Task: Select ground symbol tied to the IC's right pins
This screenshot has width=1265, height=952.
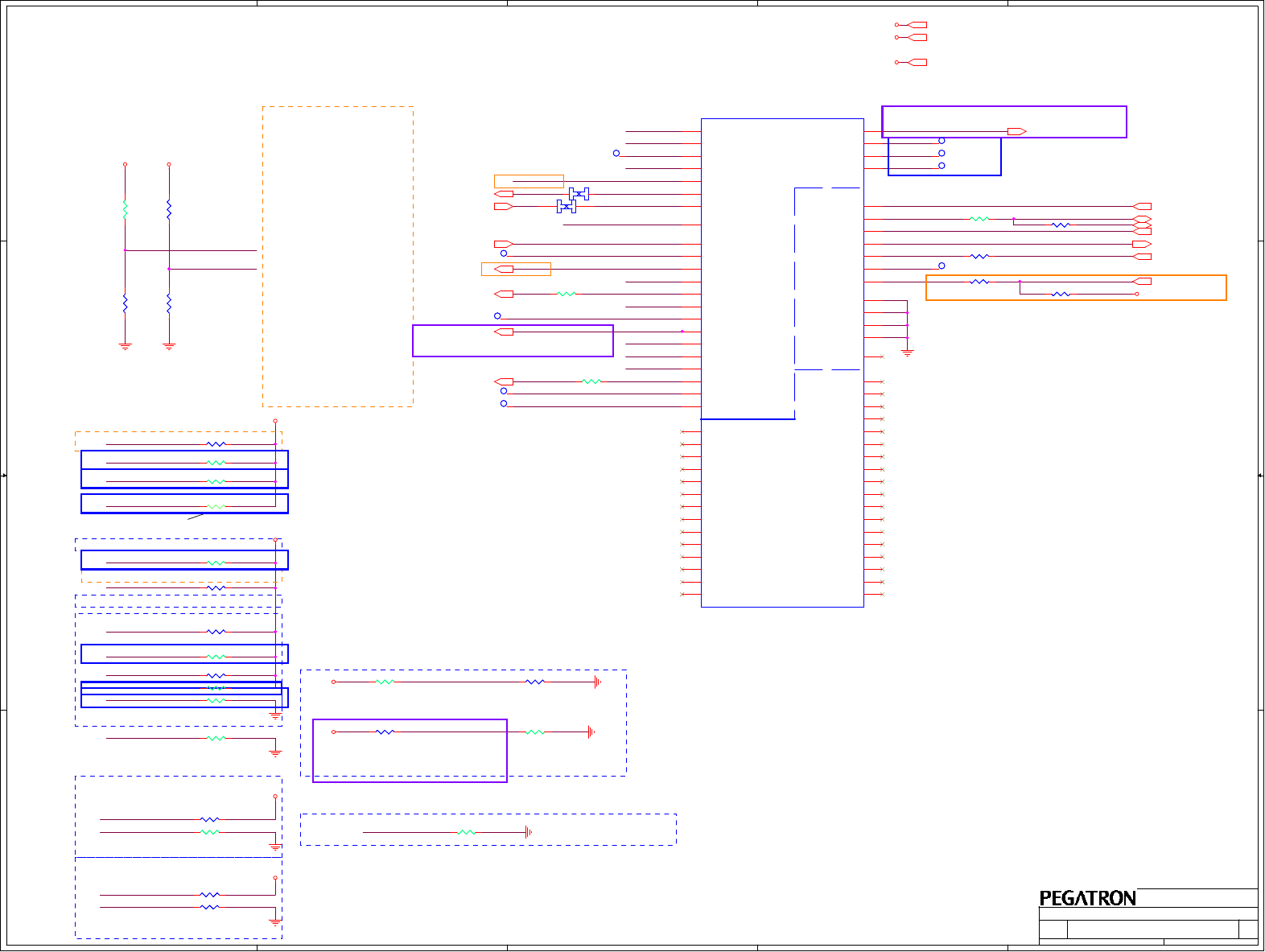Action: pyautogui.click(x=907, y=352)
